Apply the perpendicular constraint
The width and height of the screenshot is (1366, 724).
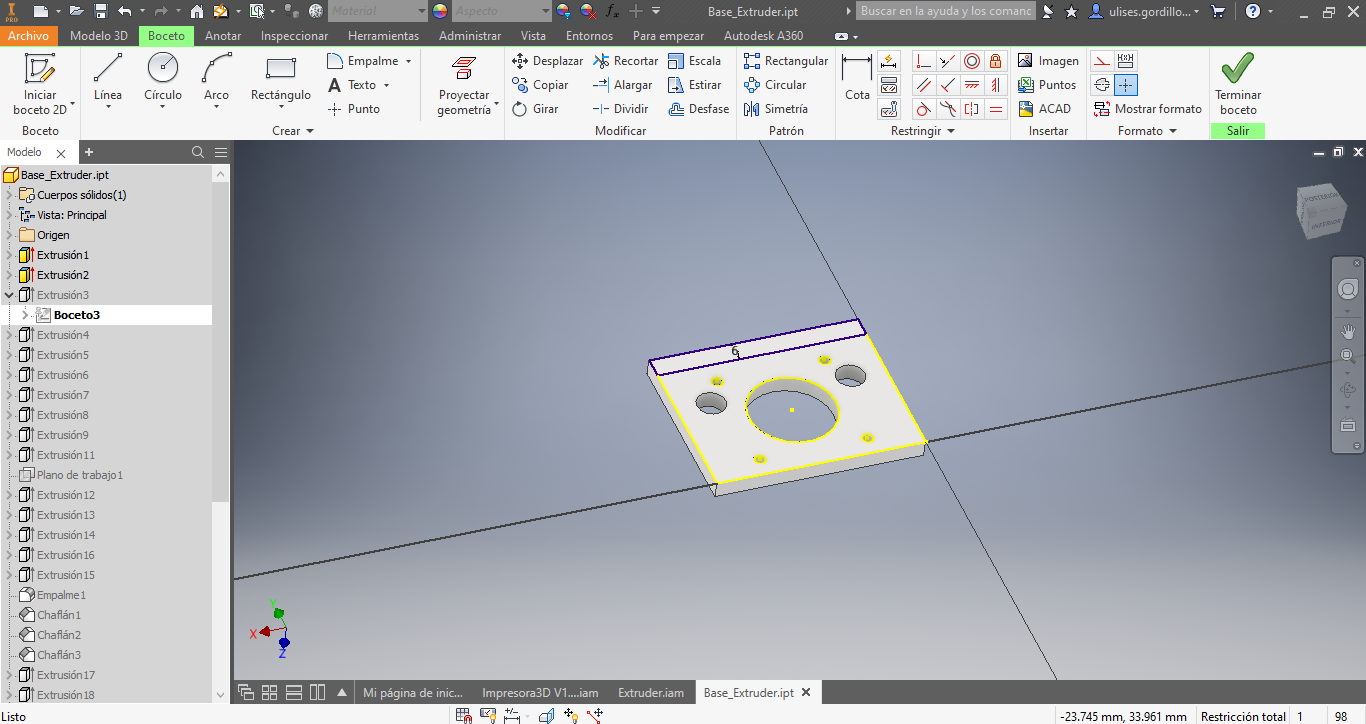tap(947, 85)
